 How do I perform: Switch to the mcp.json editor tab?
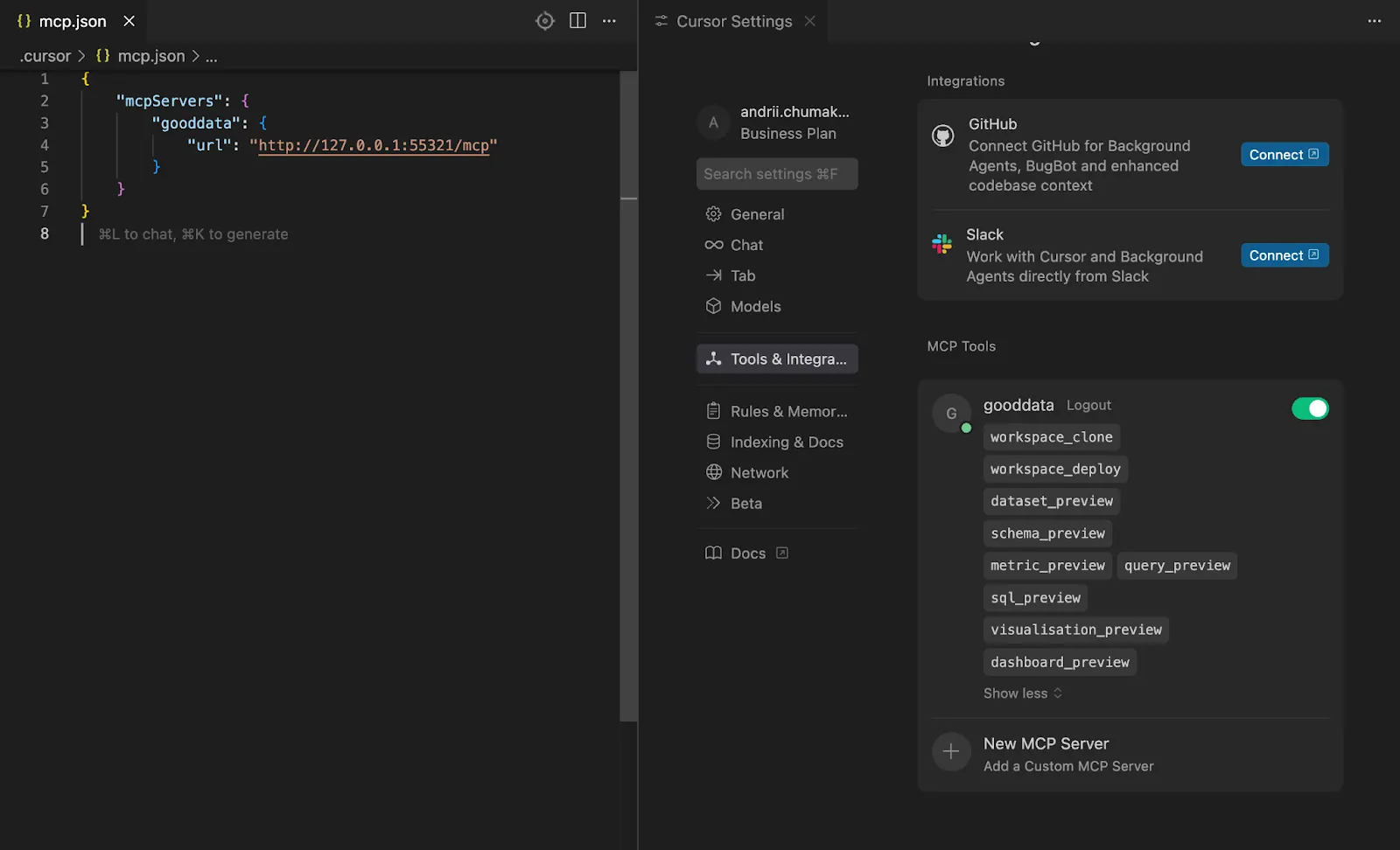(x=72, y=21)
